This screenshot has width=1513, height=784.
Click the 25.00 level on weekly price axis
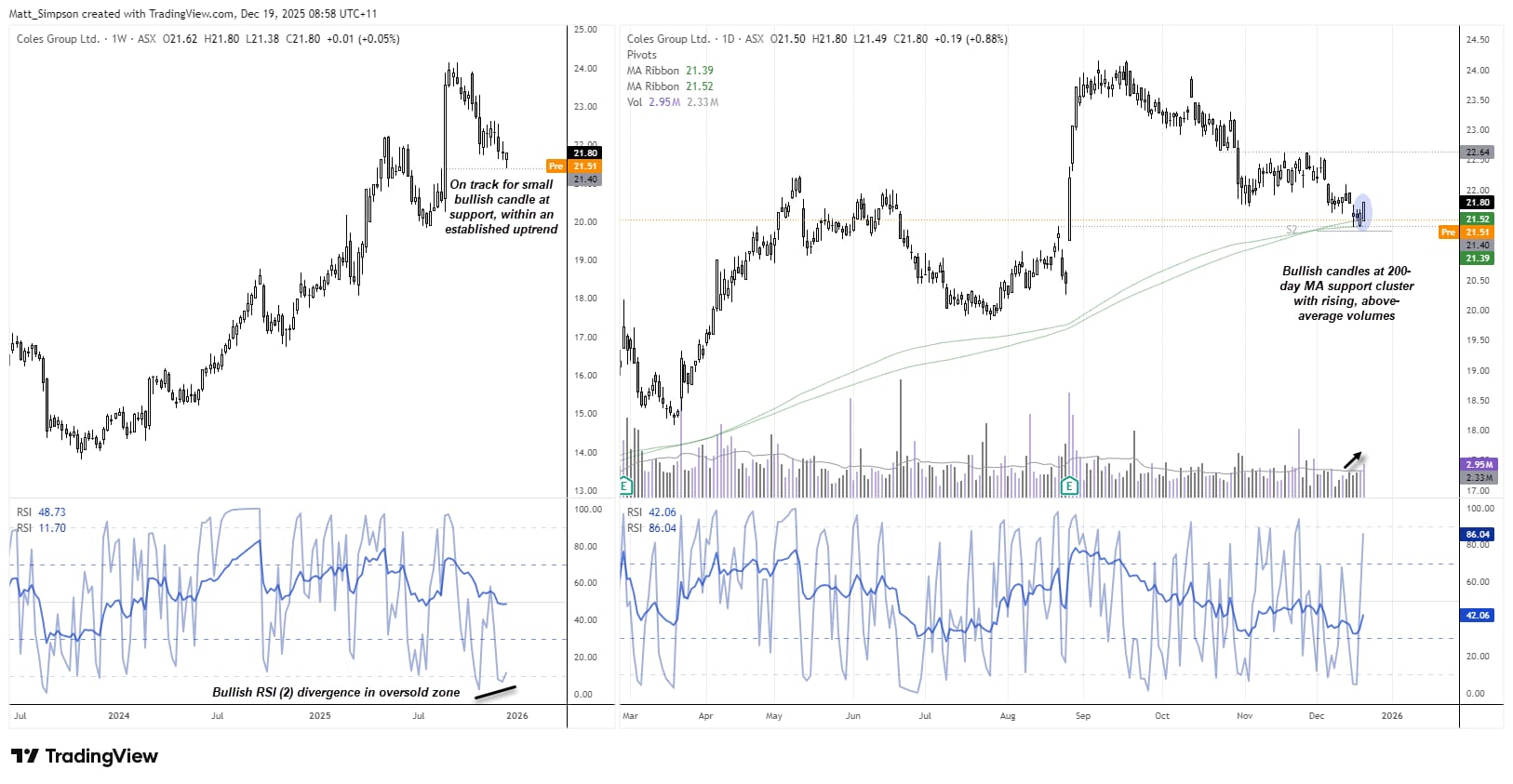click(585, 30)
